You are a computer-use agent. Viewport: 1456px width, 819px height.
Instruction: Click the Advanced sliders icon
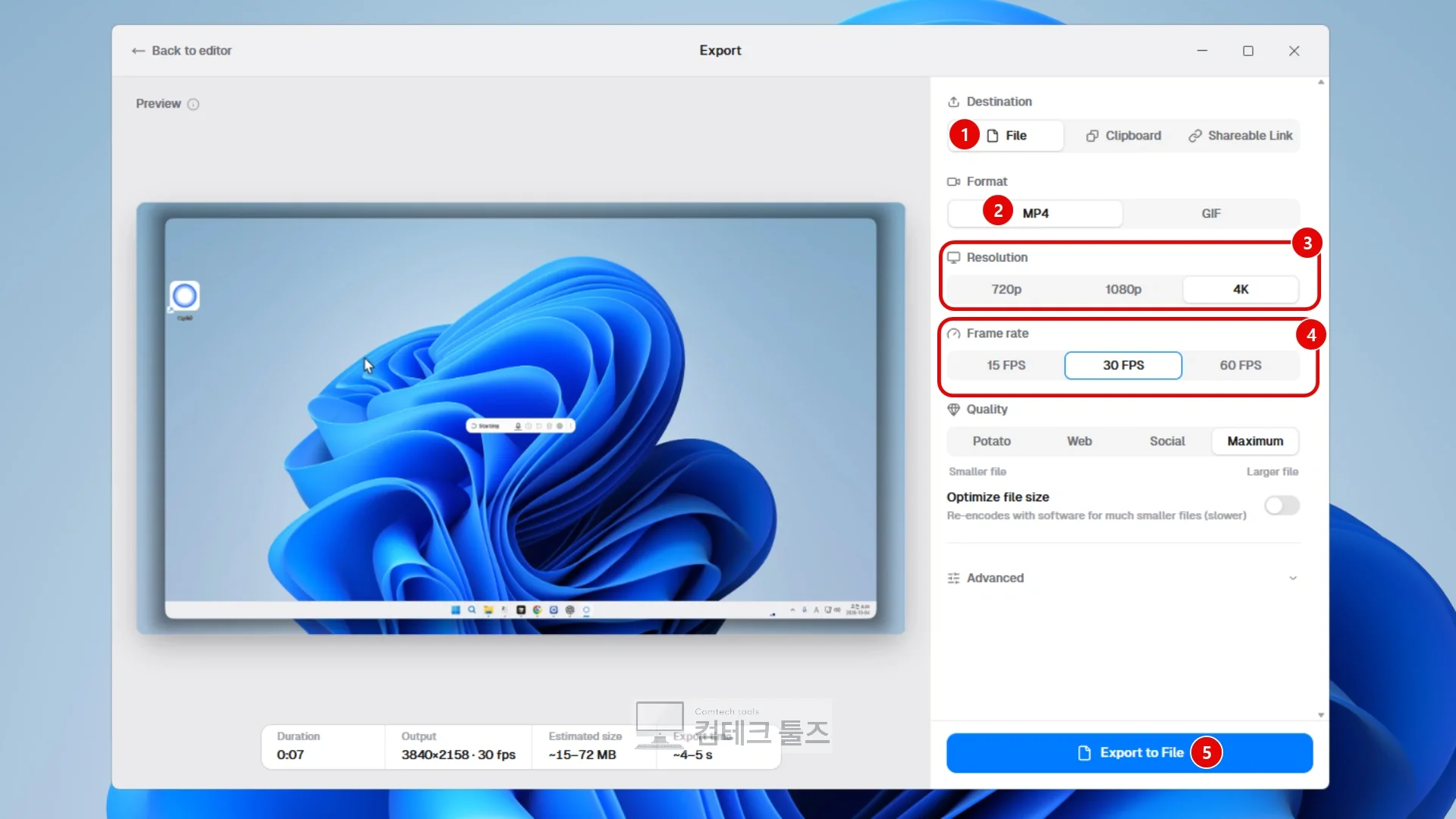click(x=953, y=579)
